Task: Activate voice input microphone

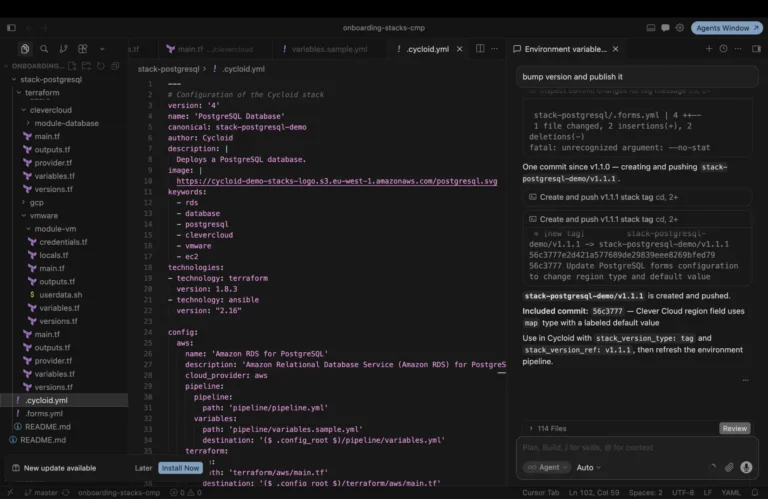Action: pyautogui.click(x=746, y=468)
